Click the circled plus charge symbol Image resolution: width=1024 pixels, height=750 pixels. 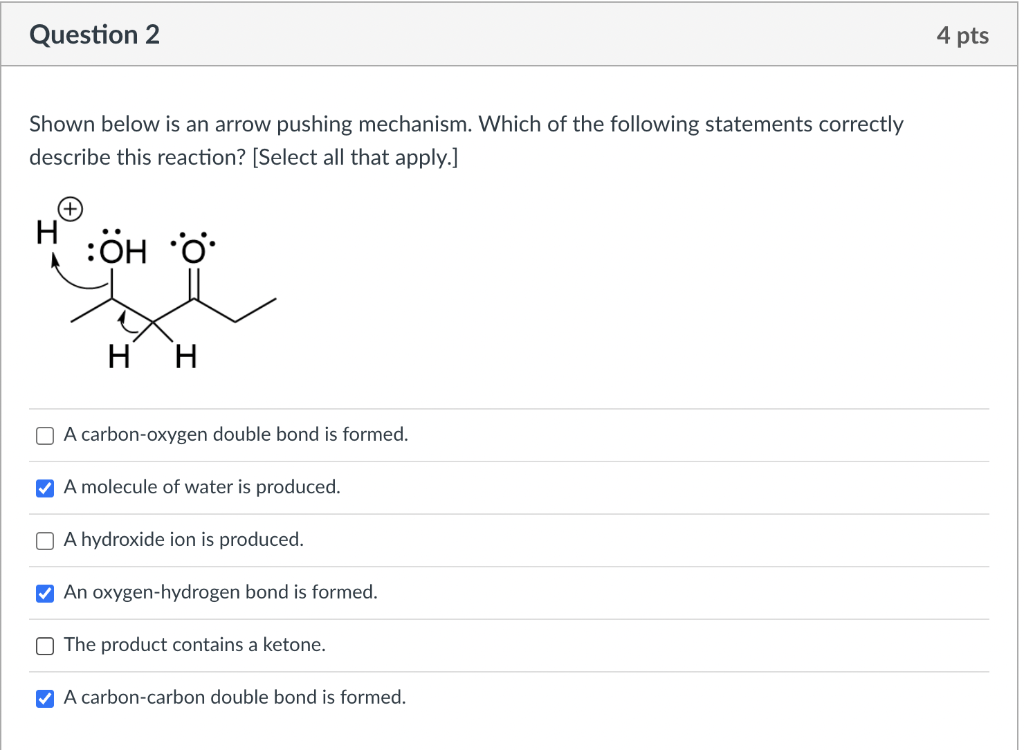point(71,209)
